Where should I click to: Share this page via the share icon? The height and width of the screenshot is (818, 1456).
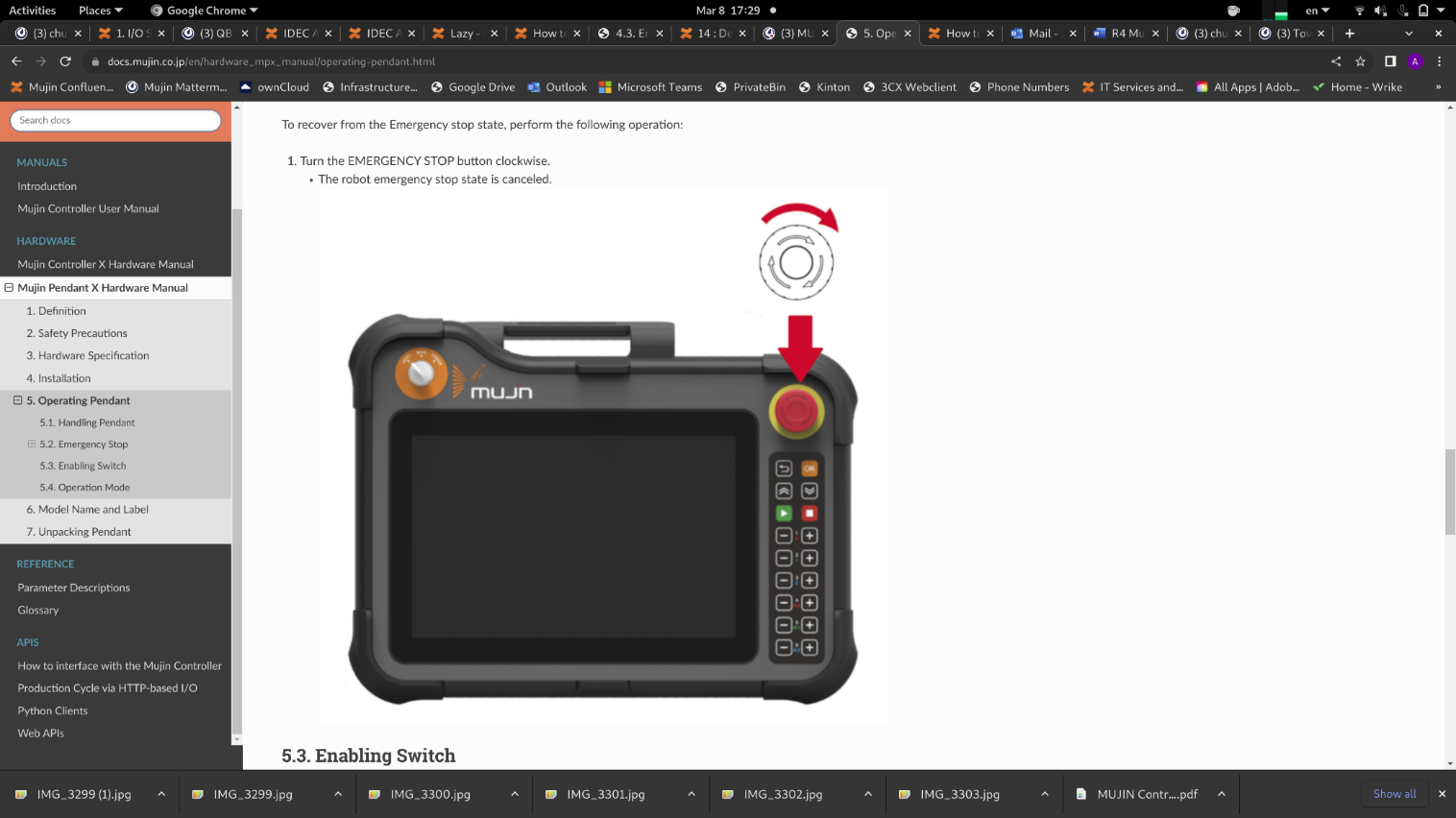point(1336,61)
